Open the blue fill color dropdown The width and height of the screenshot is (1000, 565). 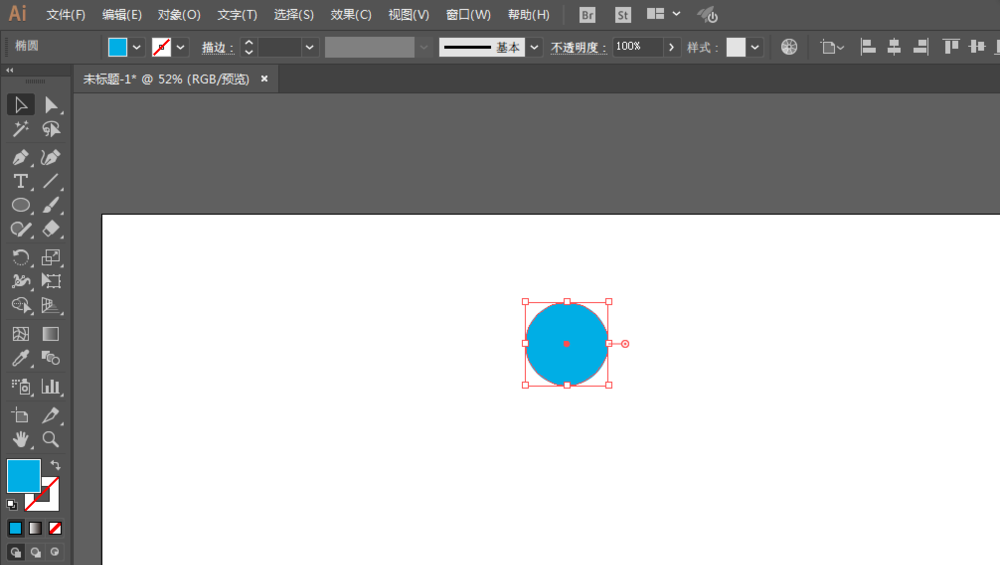click(136, 47)
